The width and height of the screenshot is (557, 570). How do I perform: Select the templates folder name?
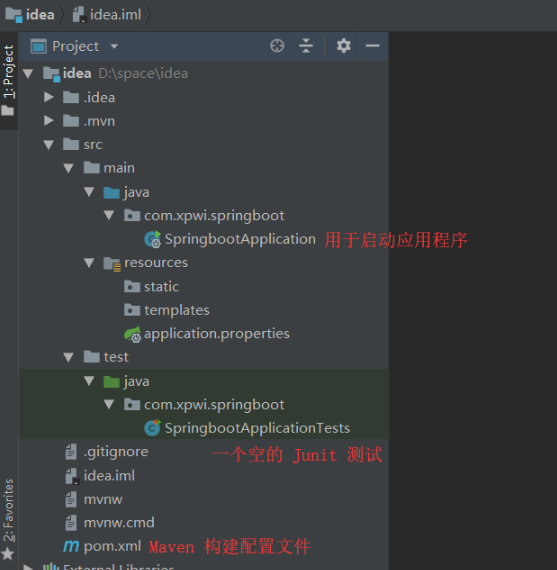177,310
